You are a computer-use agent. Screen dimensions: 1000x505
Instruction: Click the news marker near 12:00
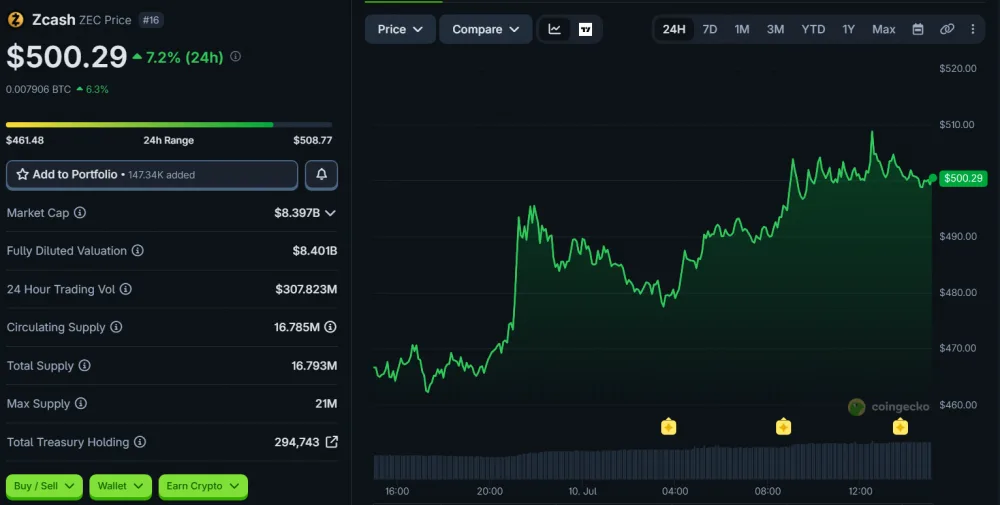pos(900,427)
